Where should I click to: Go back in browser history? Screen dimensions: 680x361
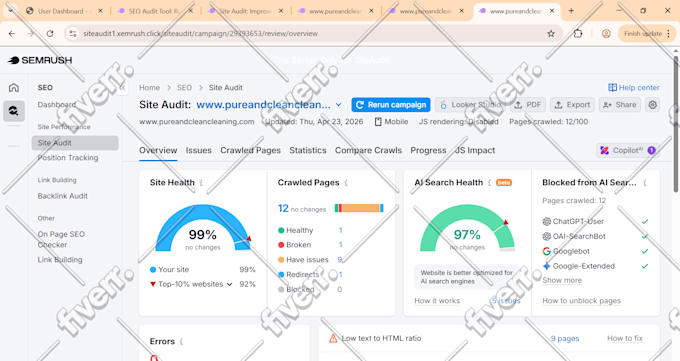[12, 33]
